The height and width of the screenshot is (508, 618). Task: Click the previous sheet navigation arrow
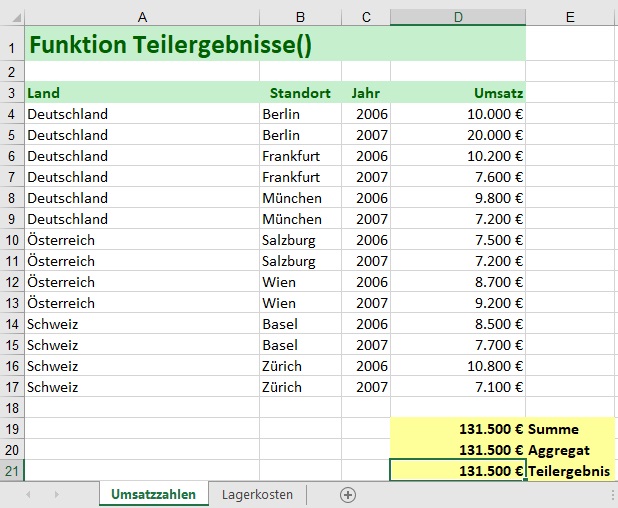[x=28, y=495]
